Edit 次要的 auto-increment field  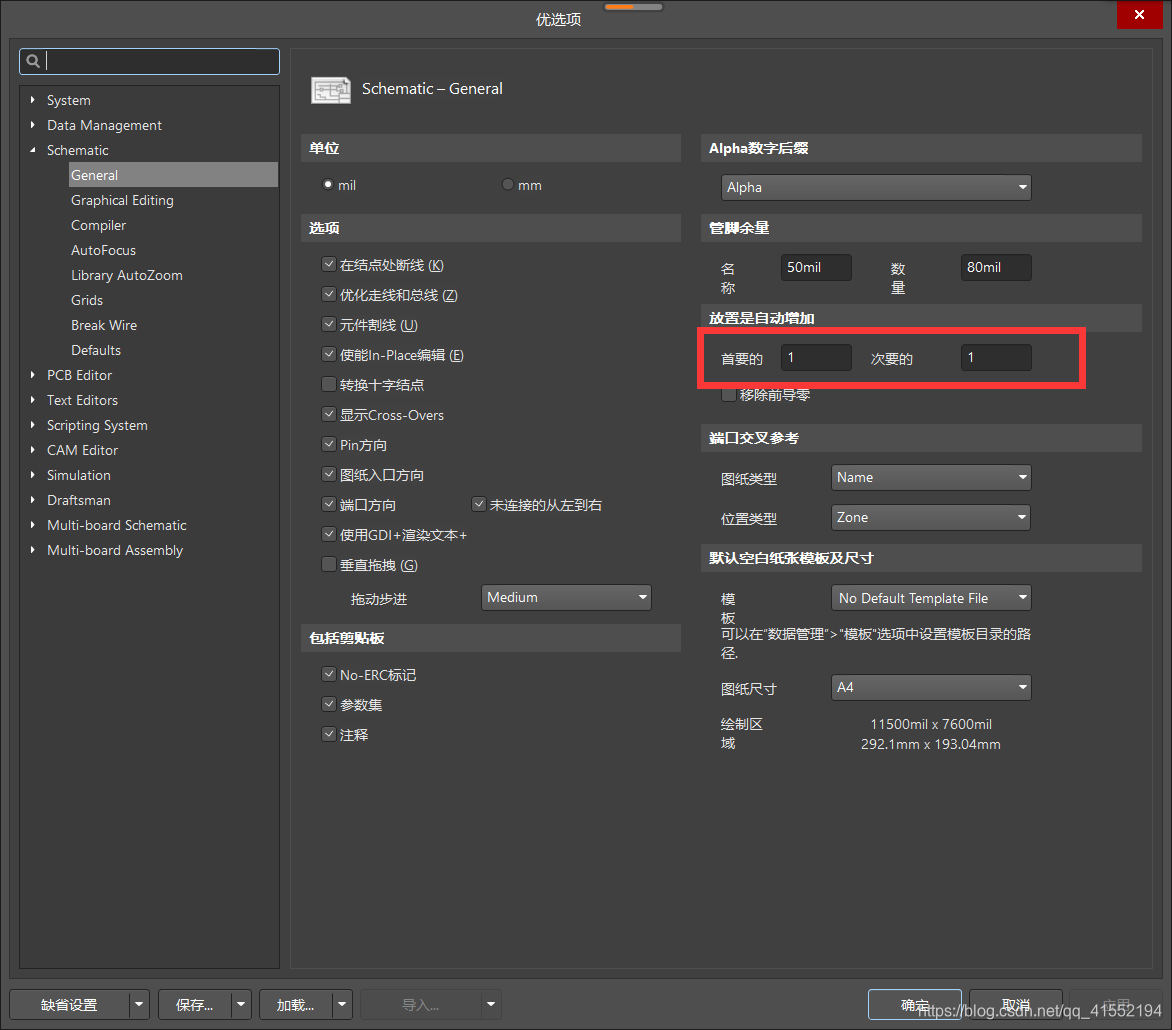996,357
